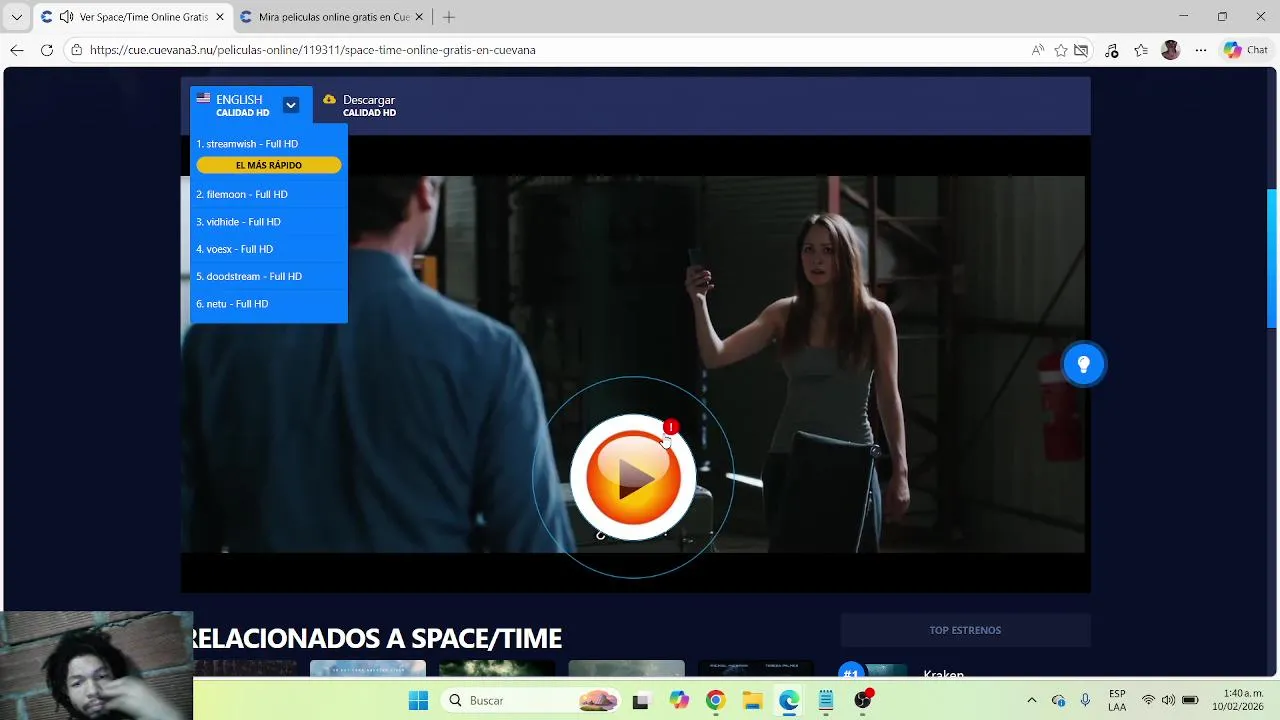Go back with browser back arrow
This screenshot has height=720, width=1280.
17,50
